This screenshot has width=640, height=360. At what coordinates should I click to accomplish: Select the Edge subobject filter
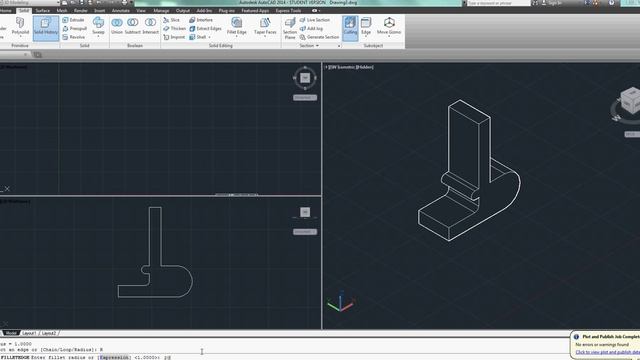[x=366, y=26]
